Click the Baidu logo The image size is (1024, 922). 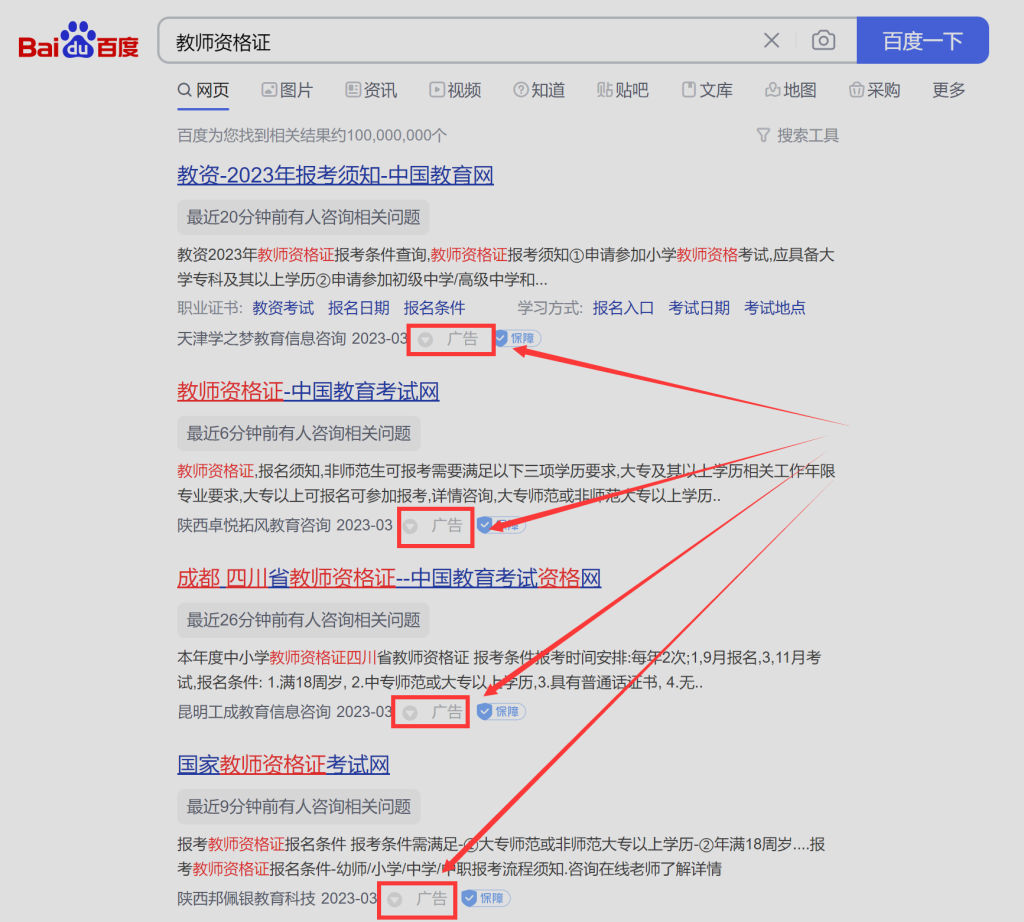[78, 41]
